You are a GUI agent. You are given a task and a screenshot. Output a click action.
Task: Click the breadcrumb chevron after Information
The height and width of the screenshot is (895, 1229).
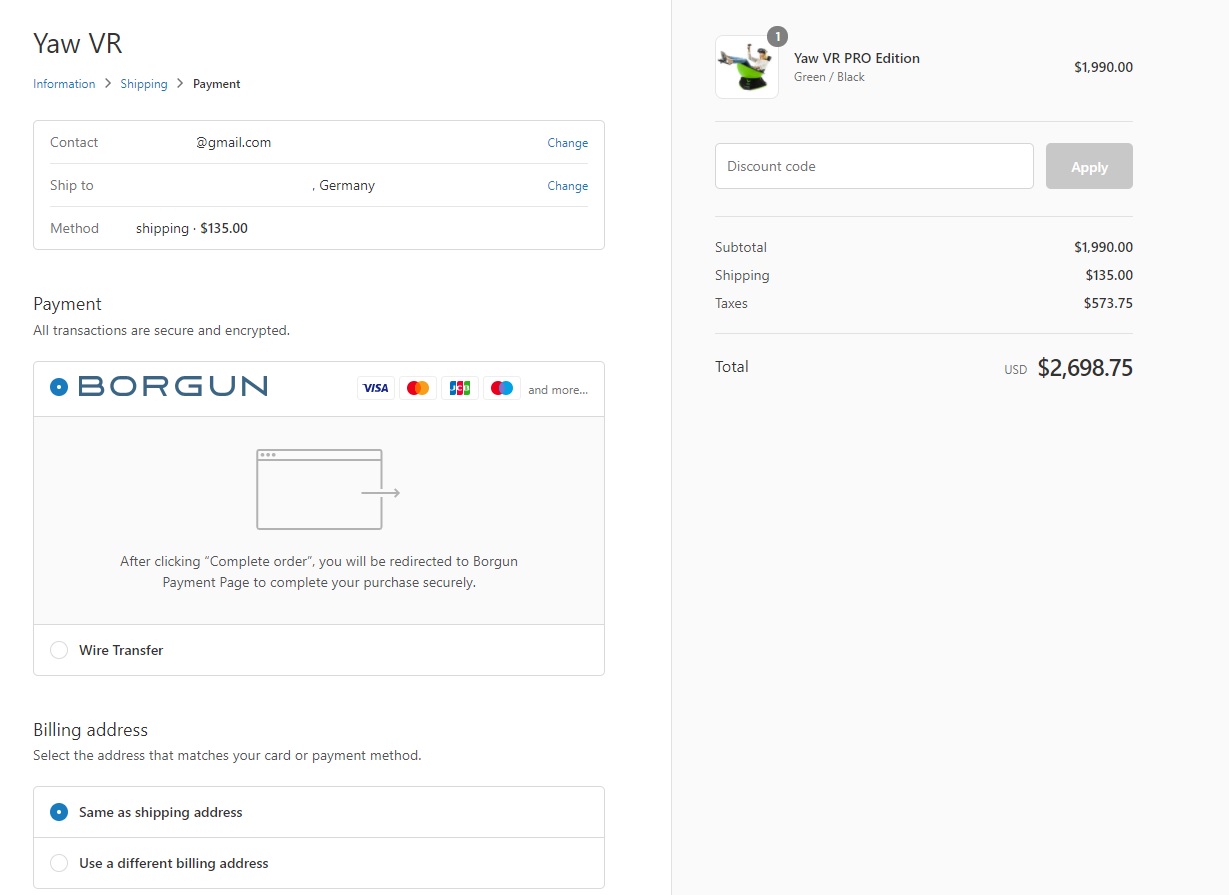108,84
